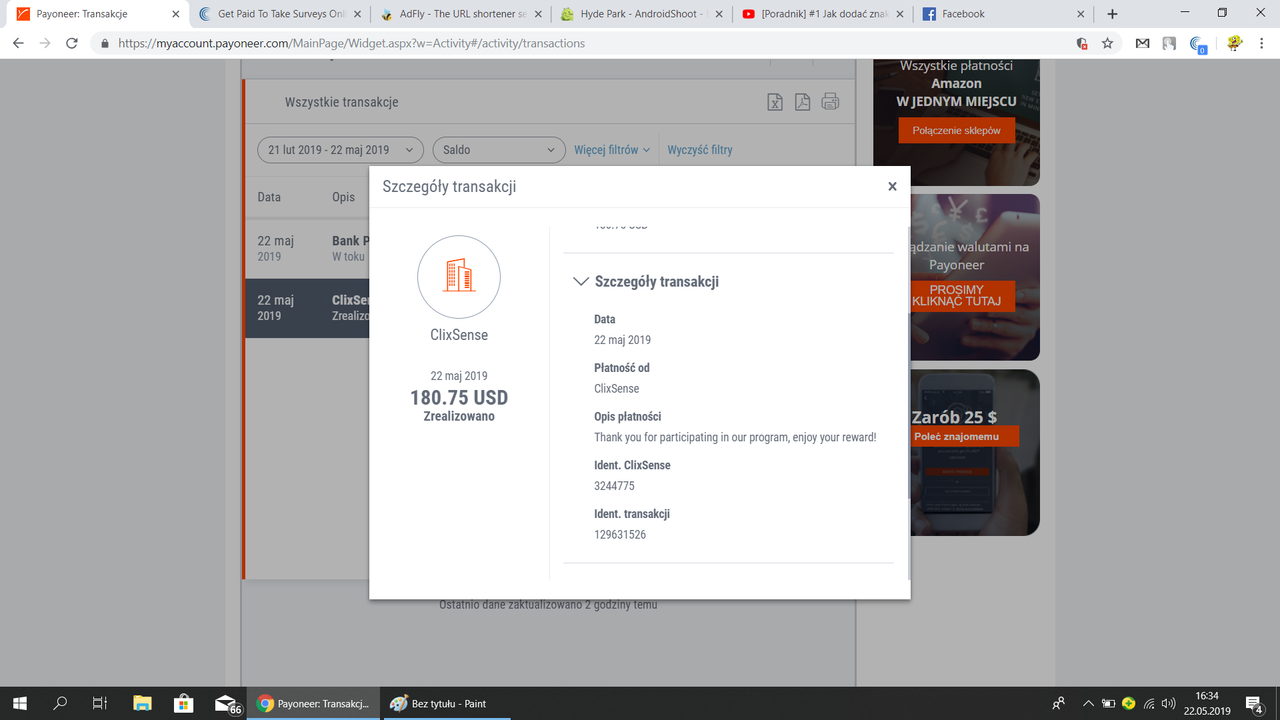Collapse the Szczegóły transakcji section chevron
Screen dimensions: 1280x720
point(579,282)
